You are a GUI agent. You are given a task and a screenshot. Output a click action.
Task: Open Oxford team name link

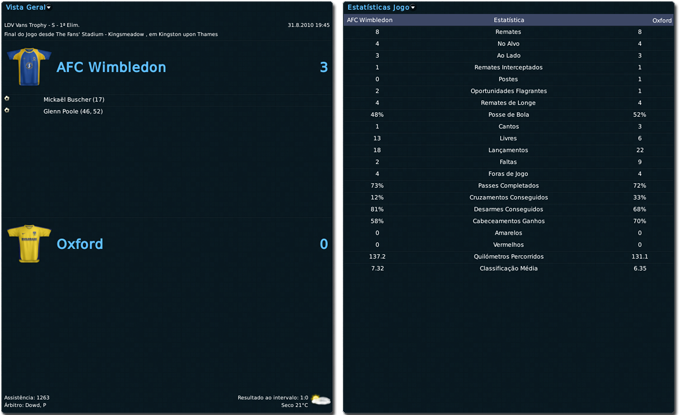(80, 244)
